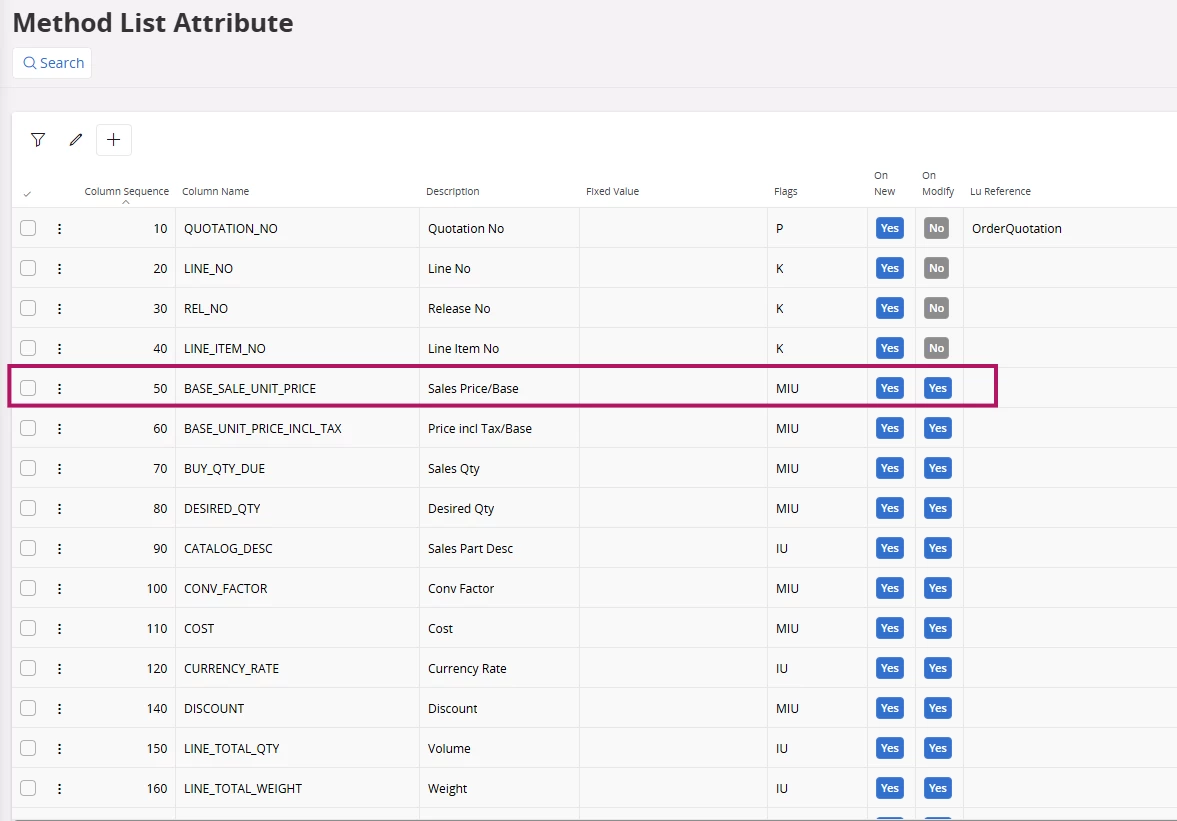Open row menu for BASE_SALE_UNIT_PRICE

point(59,389)
